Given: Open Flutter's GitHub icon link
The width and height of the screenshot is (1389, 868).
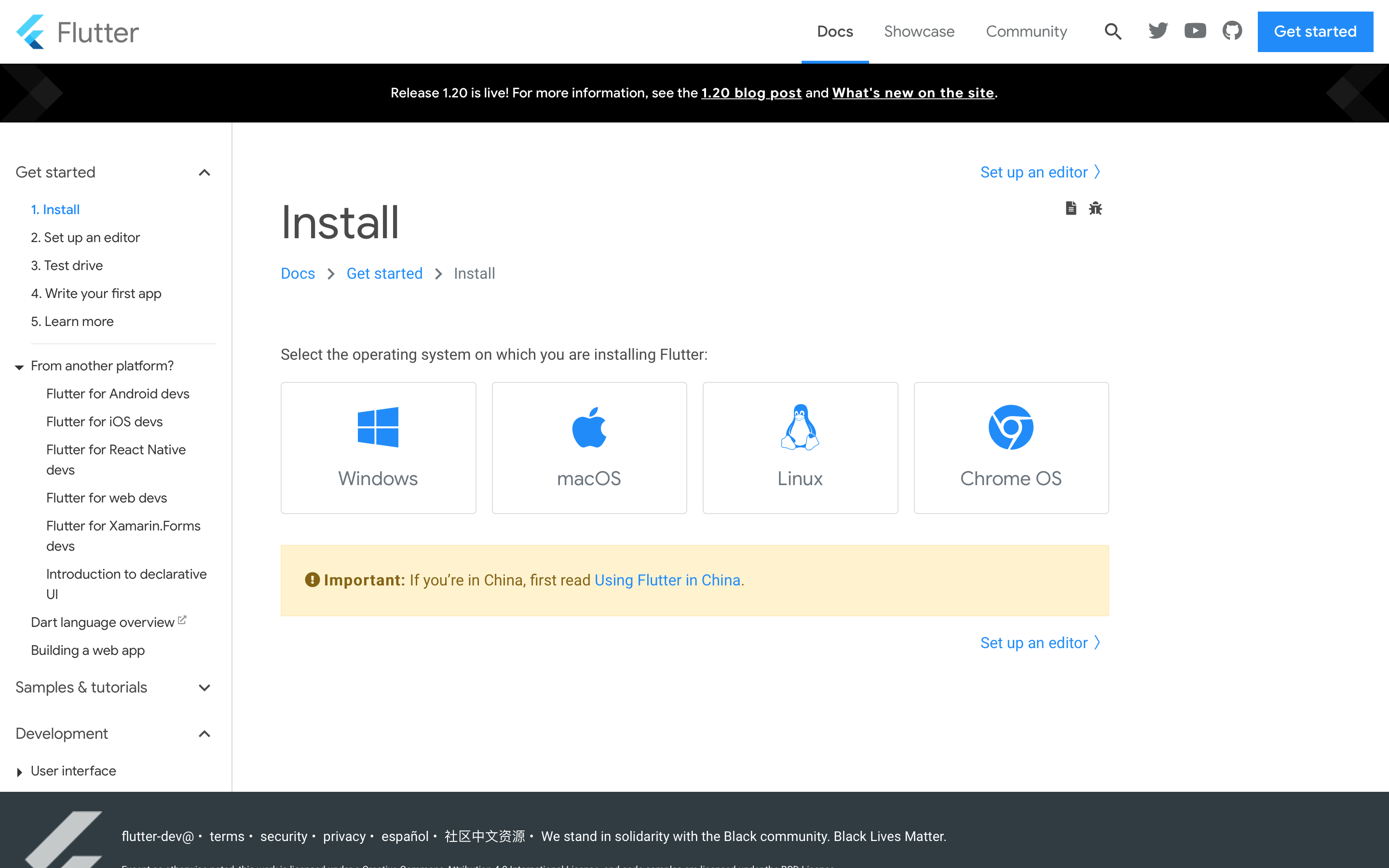Looking at the screenshot, I should [1232, 31].
